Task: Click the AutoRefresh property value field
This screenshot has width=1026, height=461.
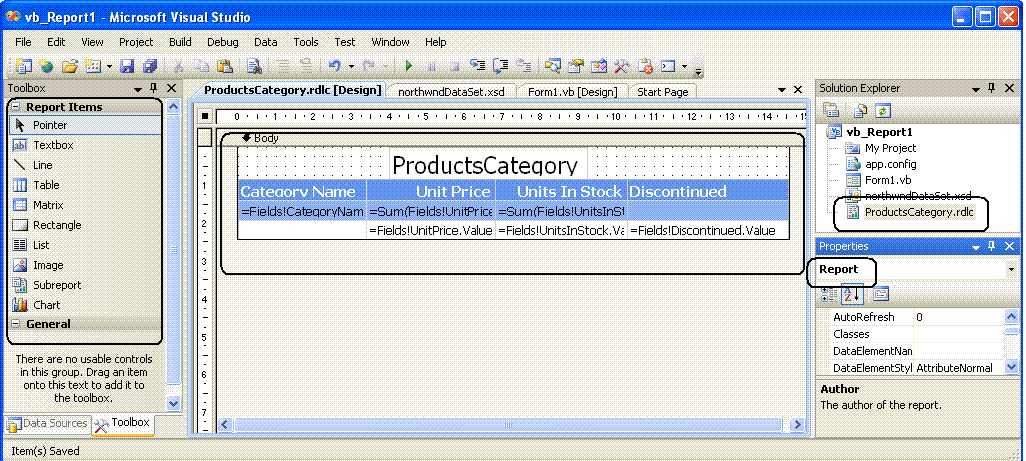Action: pos(957,317)
